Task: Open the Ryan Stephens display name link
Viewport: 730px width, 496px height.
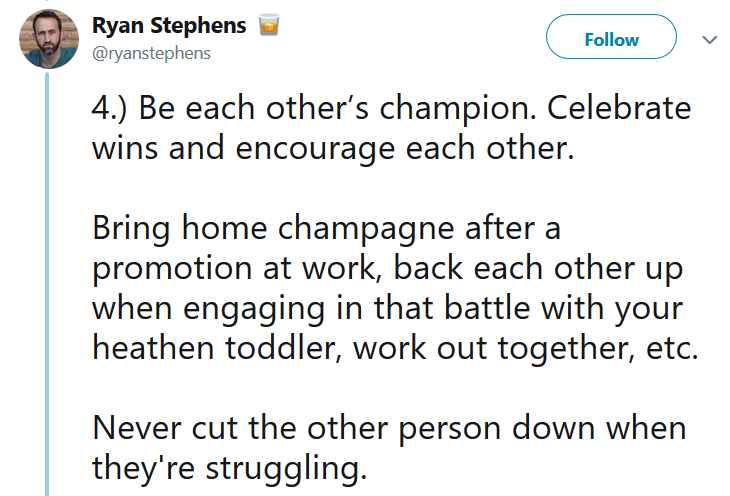Action: [x=169, y=25]
